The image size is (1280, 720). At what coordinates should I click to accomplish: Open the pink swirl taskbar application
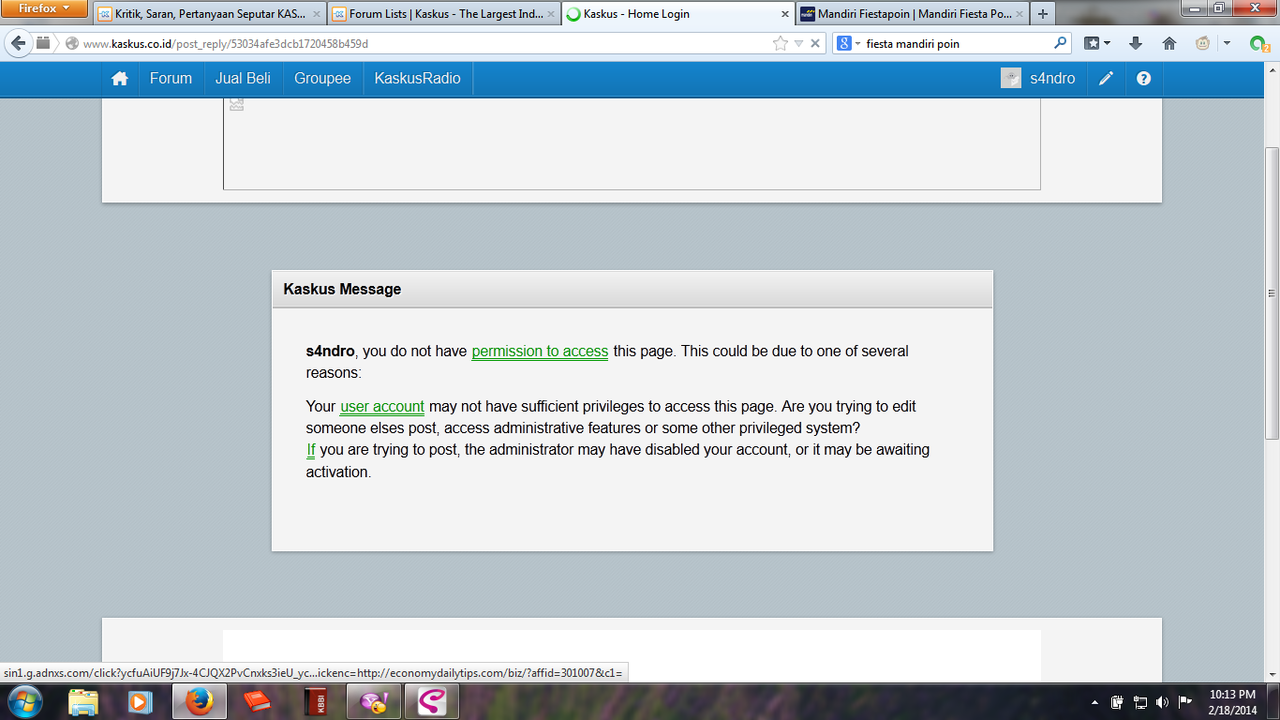[432, 702]
